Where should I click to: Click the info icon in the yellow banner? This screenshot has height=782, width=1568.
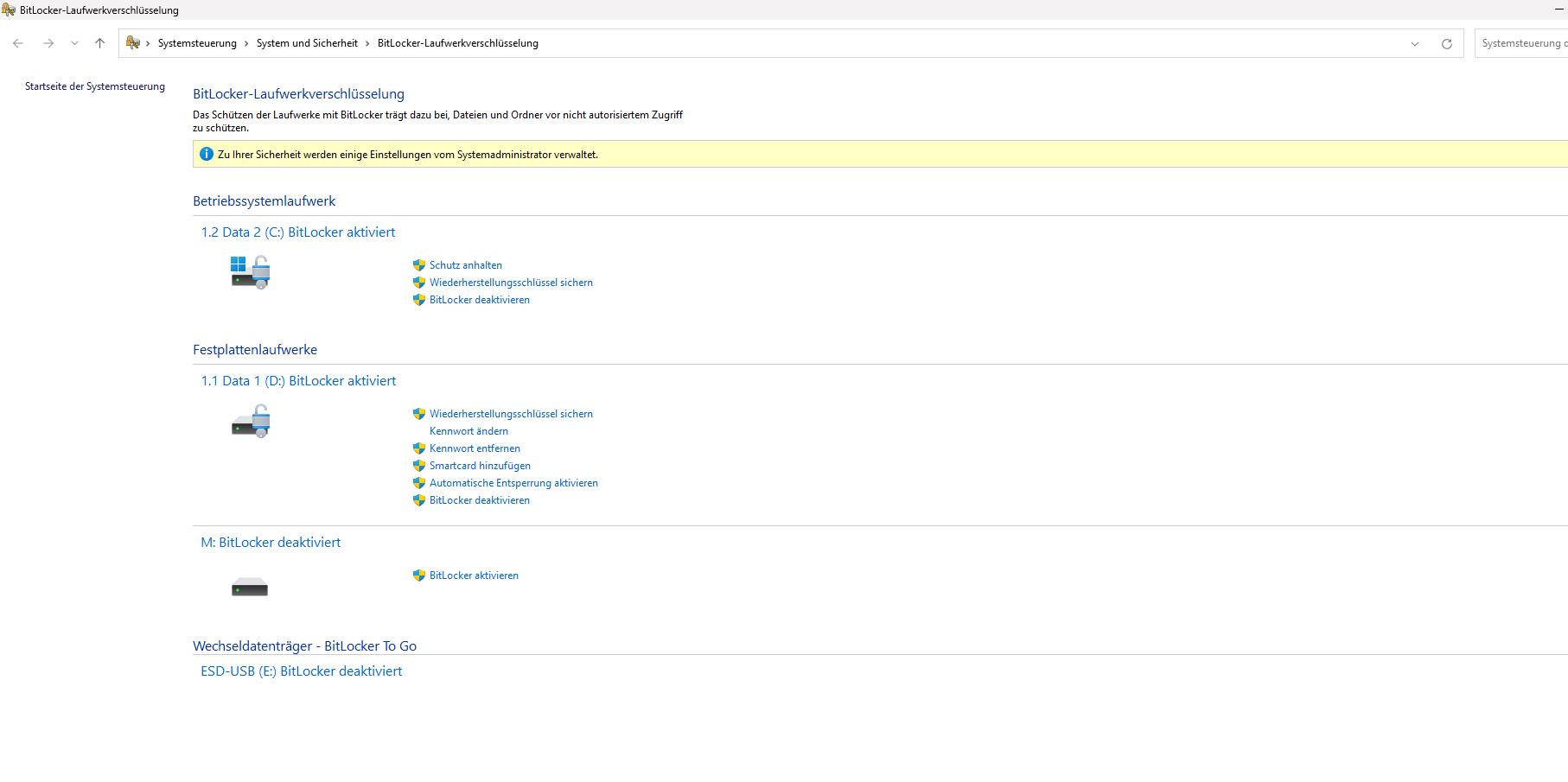coord(207,154)
